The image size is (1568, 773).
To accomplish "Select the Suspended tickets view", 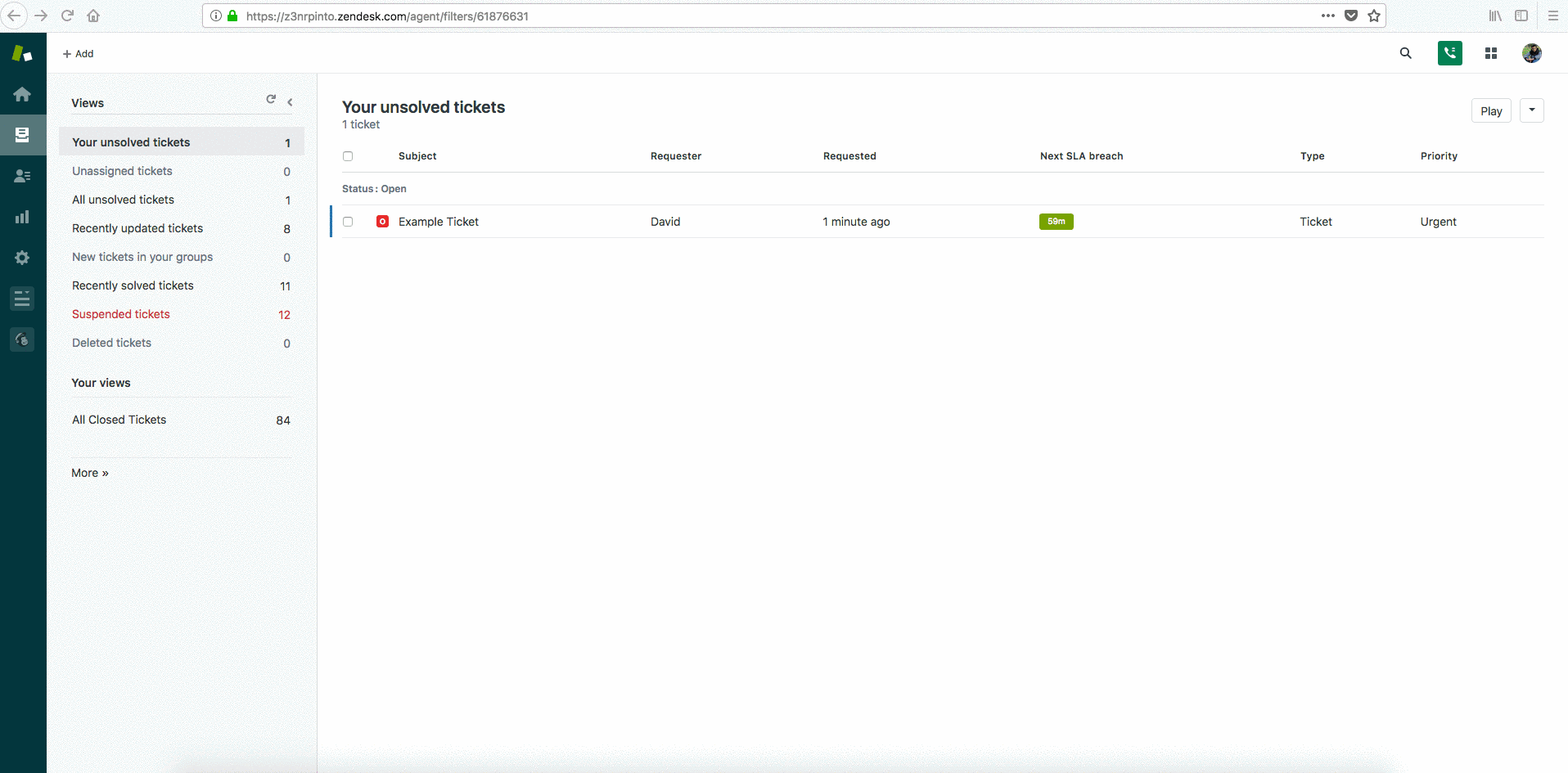I will pyautogui.click(x=121, y=314).
